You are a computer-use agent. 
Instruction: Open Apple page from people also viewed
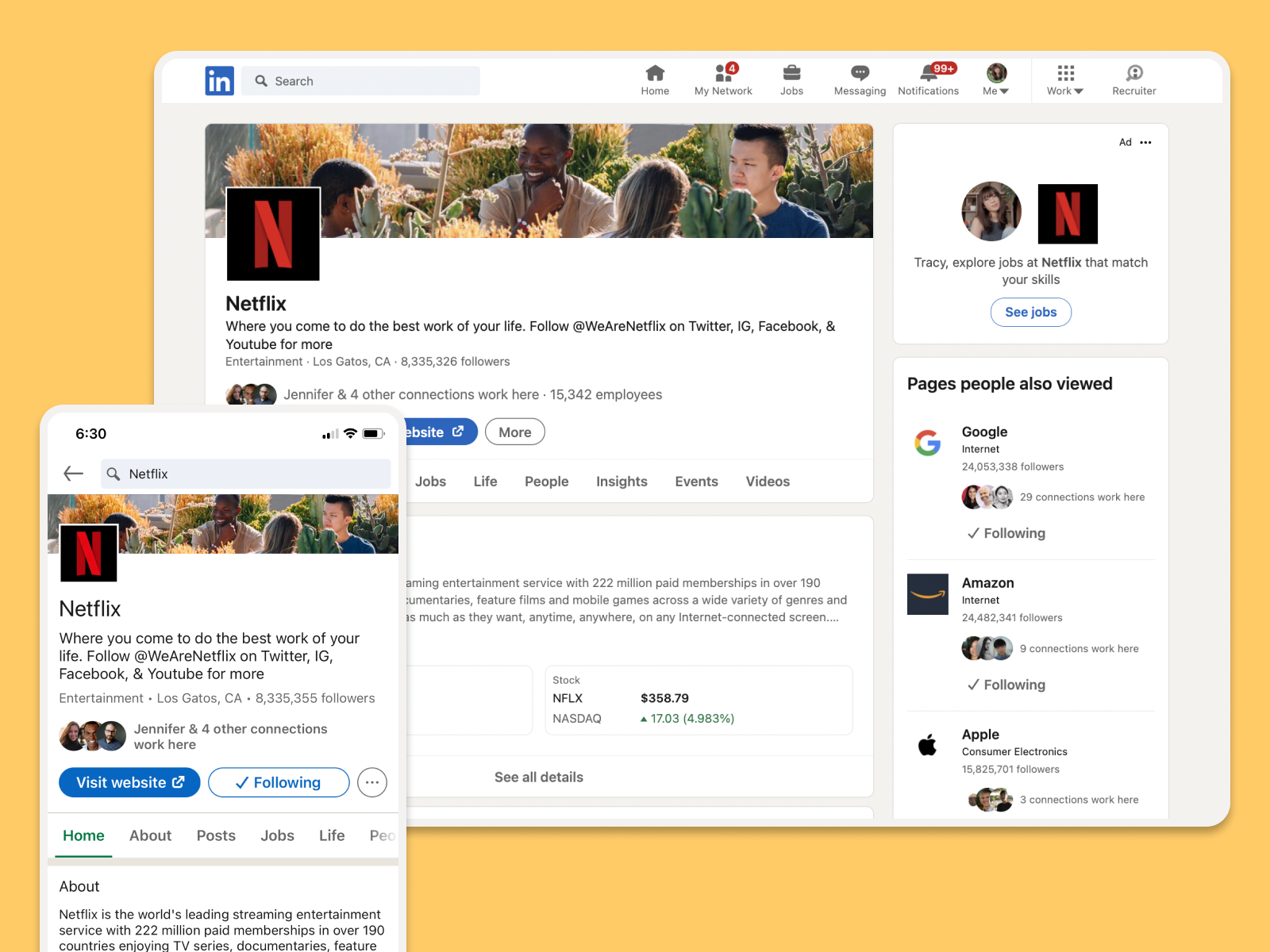(x=980, y=735)
